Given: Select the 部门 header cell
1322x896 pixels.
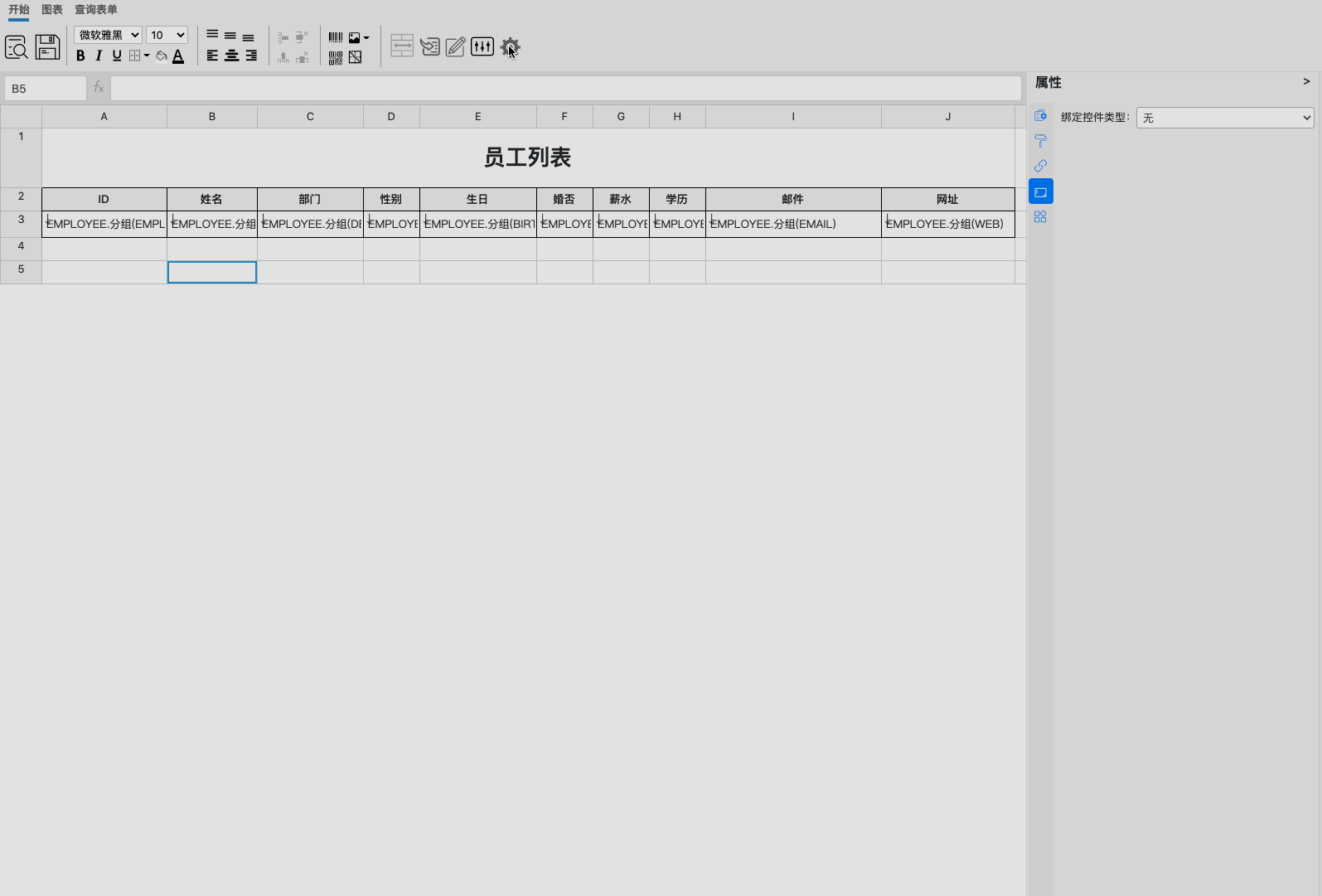Looking at the screenshot, I should [310, 200].
